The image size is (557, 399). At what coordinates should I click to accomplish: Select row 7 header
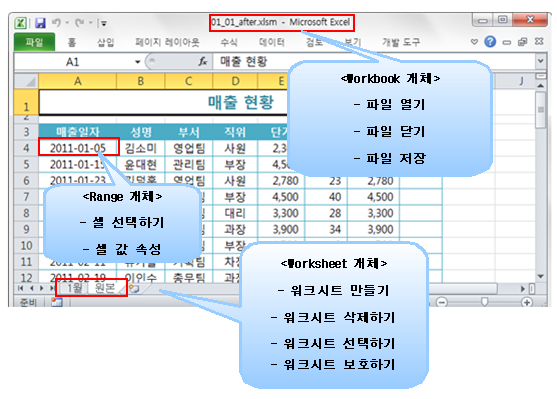(x=26, y=197)
